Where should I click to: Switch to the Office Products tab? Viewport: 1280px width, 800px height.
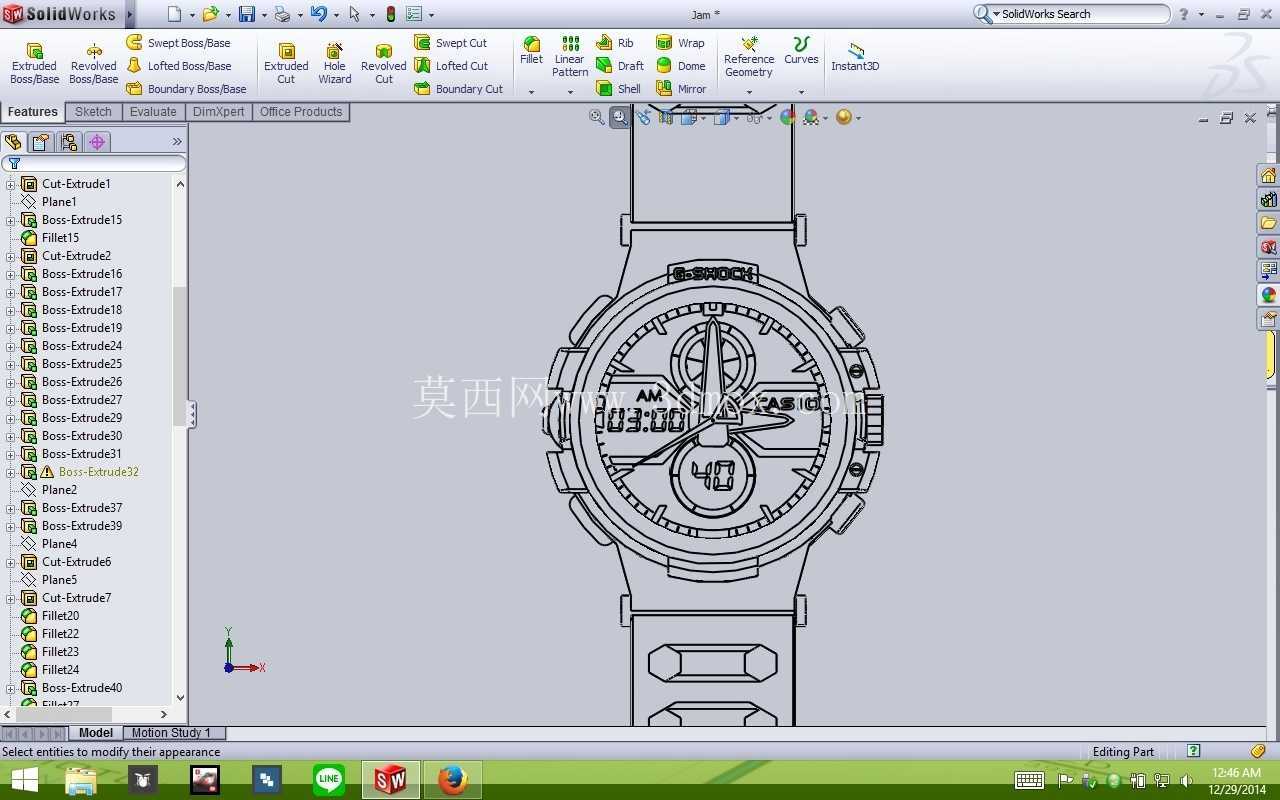[x=301, y=112]
